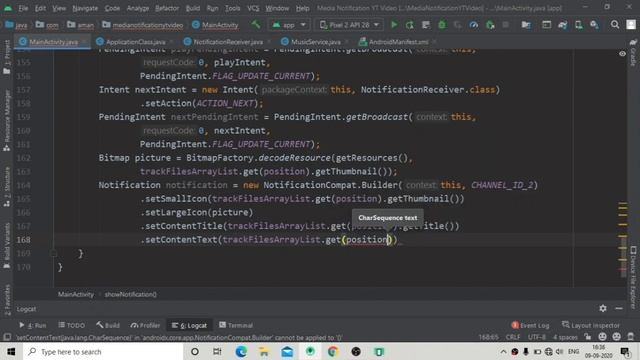Open Logcat settings gear icon
This screenshot has height=360, width=640.
pos(603,309)
